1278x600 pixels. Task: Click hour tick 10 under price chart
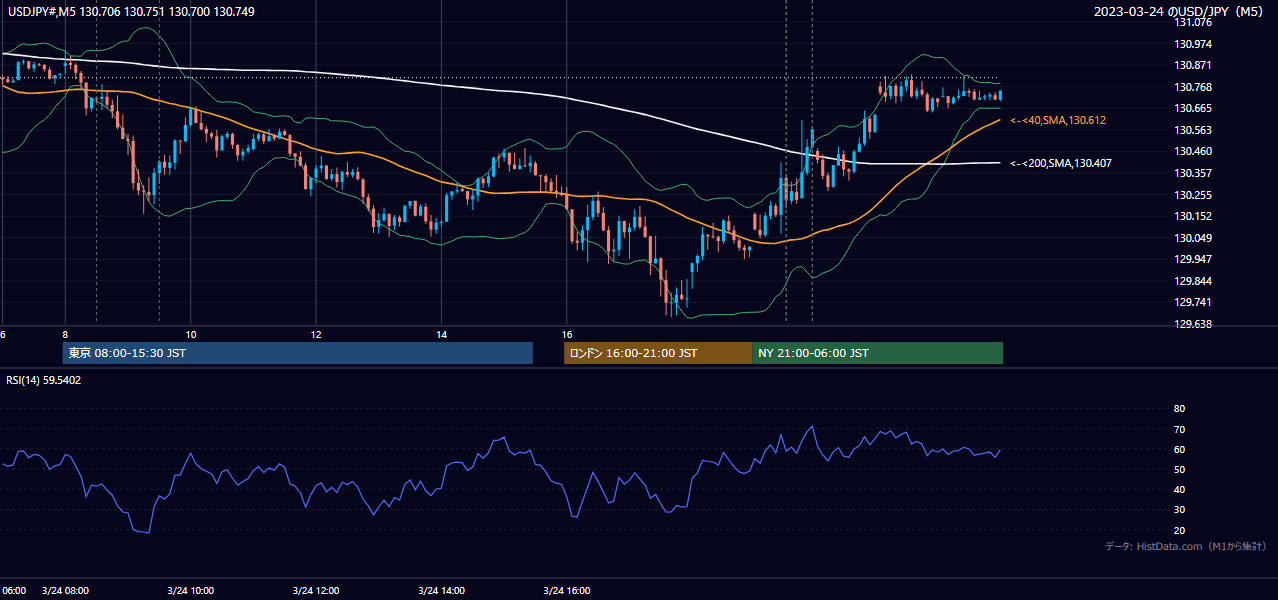pyautogui.click(x=190, y=334)
